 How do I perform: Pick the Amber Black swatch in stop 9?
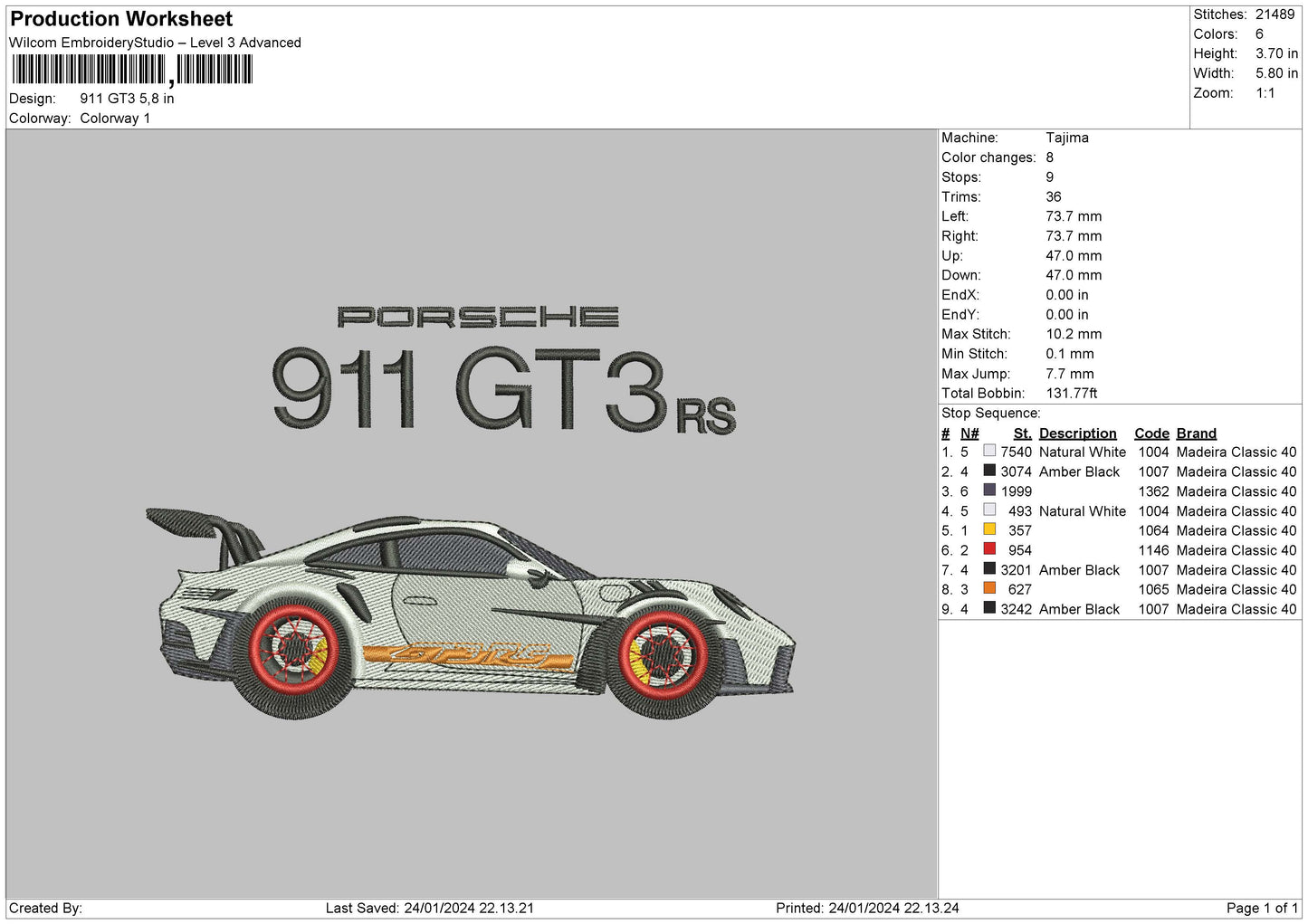(x=989, y=608)
